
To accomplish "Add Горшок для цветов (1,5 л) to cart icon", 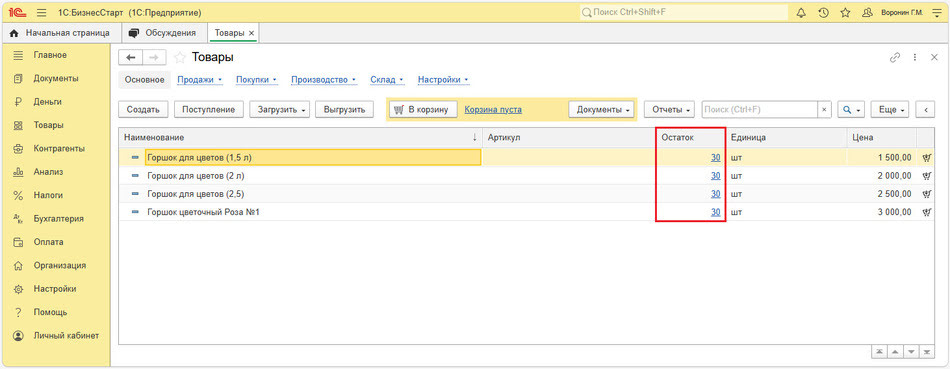I will point(926,158).
